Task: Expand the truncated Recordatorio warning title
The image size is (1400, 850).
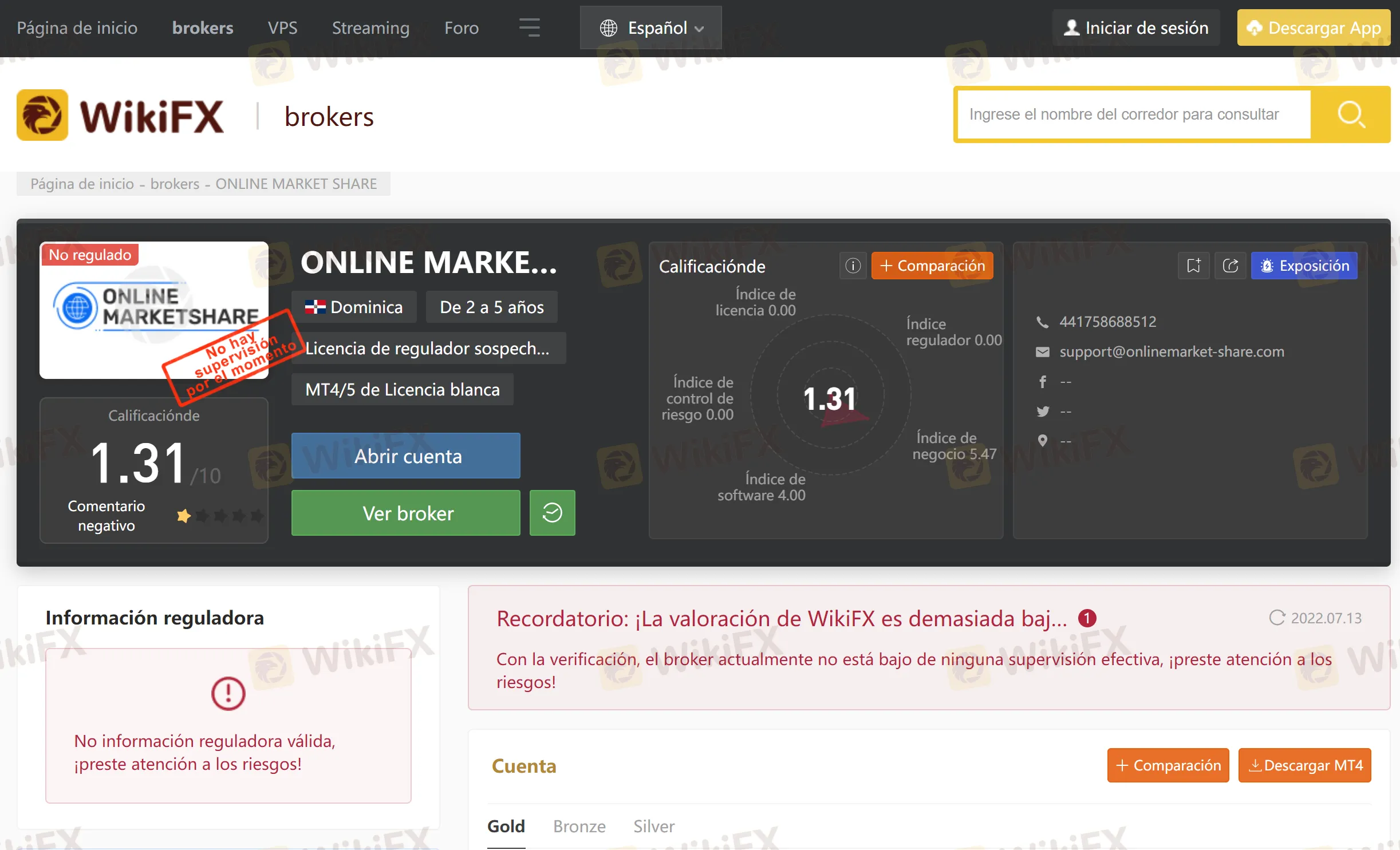Action: point(782,619)
